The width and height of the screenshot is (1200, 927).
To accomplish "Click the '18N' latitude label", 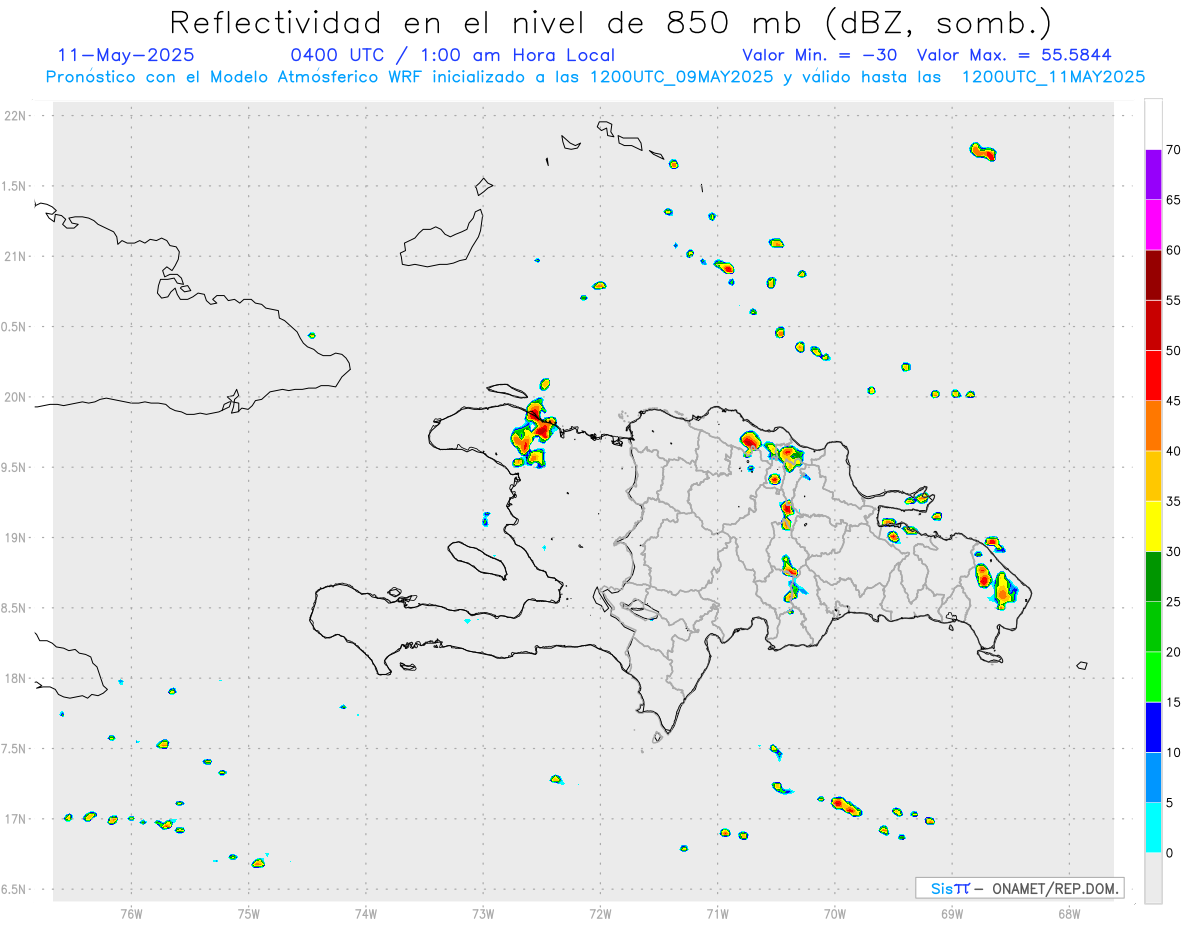I will coord(17,679).
